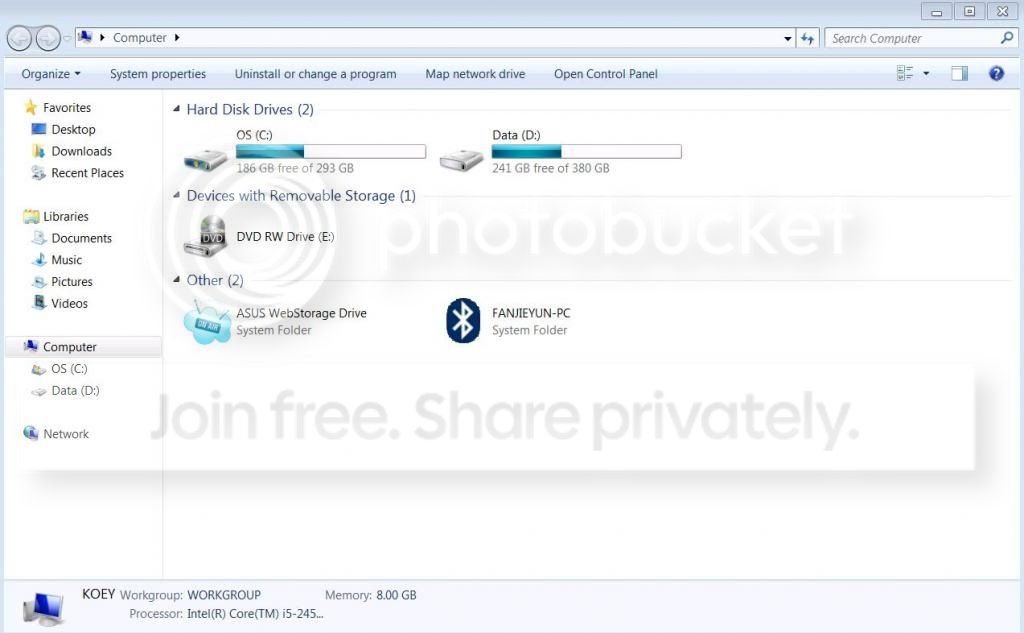Click the Back navigation arrow
This screenshot has height=633, width=1024.
(x=20, y=39)
